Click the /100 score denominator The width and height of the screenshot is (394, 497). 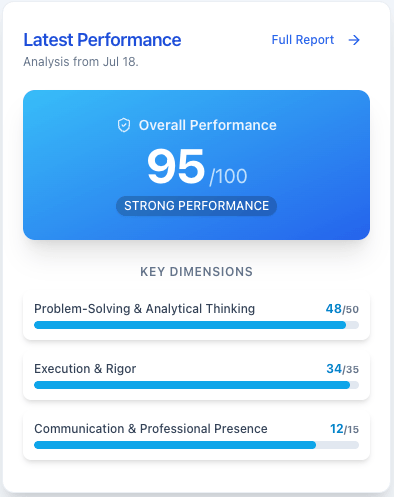pos(228,176)
